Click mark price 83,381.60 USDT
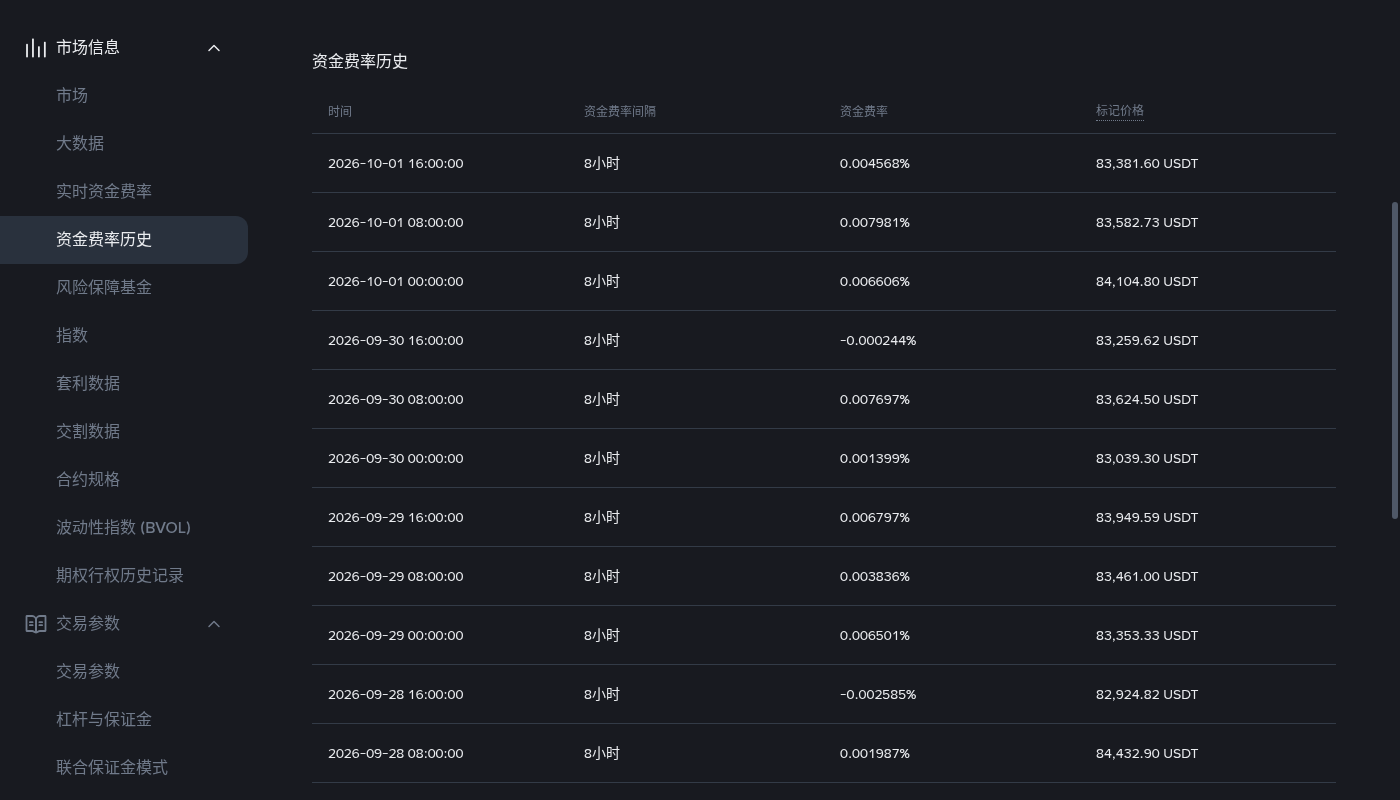The width and height of the screenshot is (1400, 800). pos(1147,164)
